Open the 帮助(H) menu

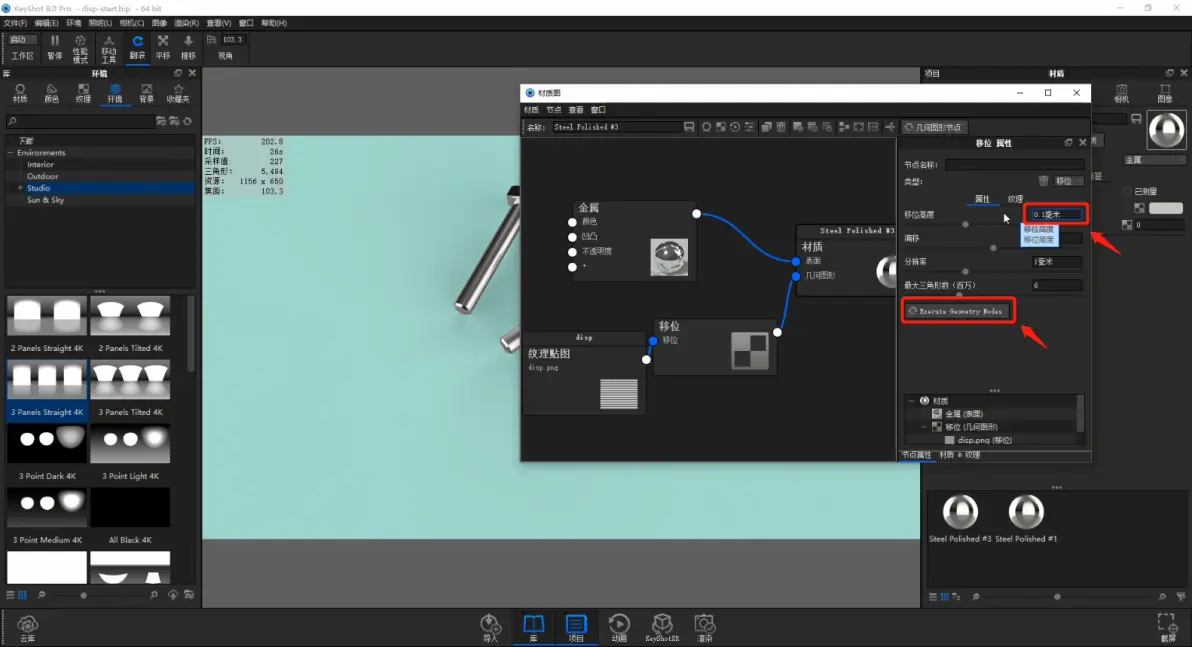pos(274,24)
